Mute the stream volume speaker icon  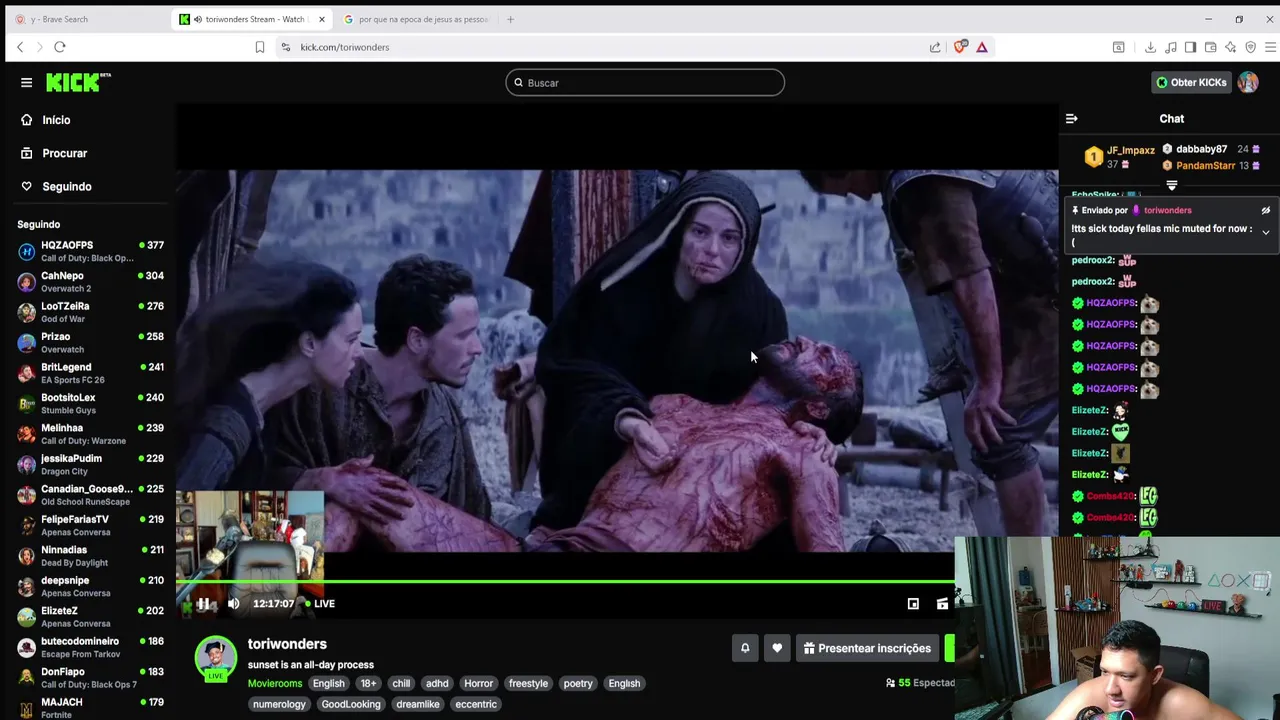(x=233, y=603)
